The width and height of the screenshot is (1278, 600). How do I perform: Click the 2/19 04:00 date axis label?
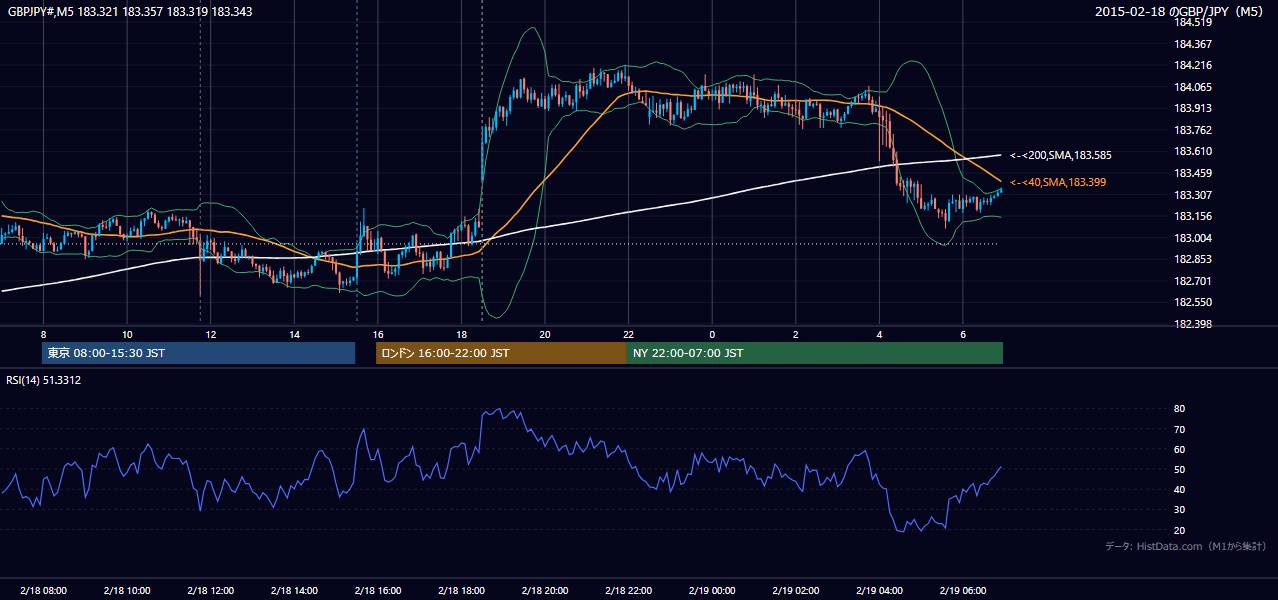pyautogui.click(x=879, y=591)
